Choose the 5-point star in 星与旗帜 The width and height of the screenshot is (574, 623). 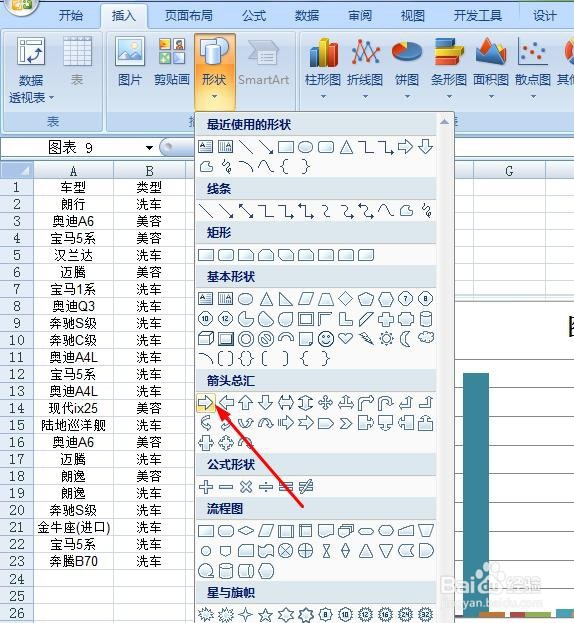pos(266,615)
